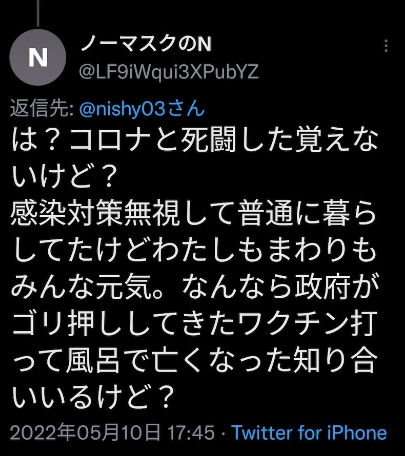
Task: Click the 17:45 time in the timestamp
Action: click(x=191, y=433)
